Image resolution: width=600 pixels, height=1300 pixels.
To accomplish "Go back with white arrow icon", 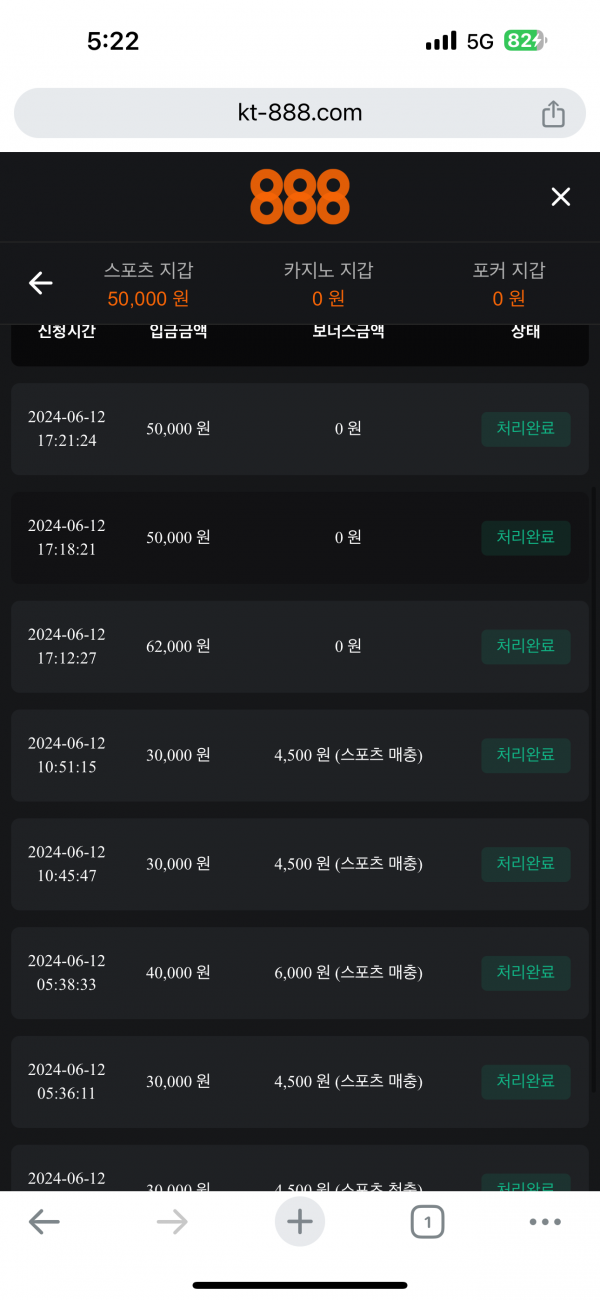I will 40,284.
